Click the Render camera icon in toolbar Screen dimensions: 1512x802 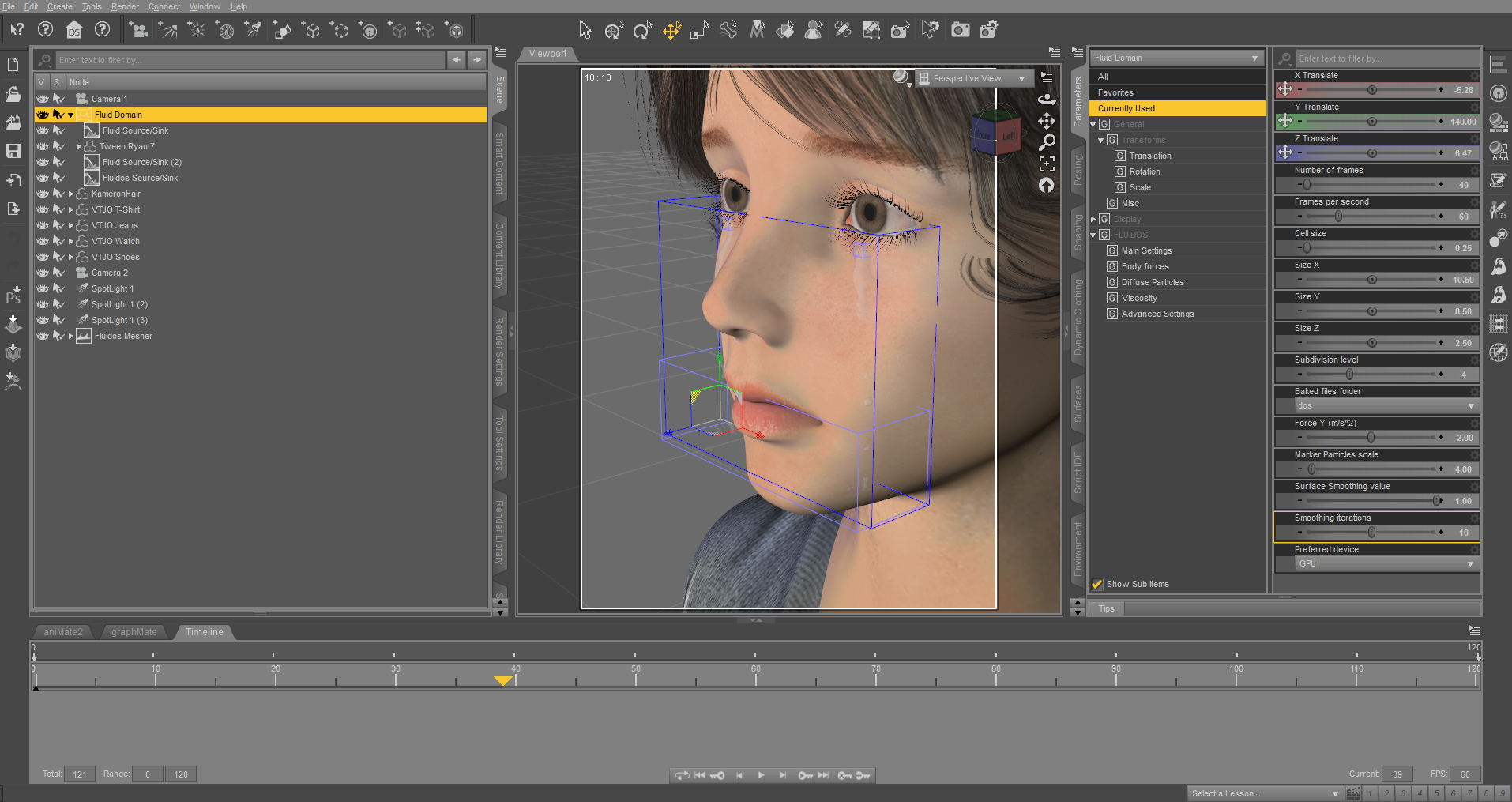coord(960,30)
